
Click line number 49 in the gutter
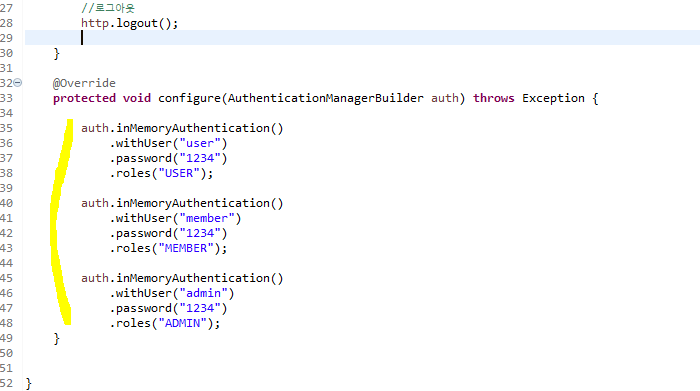(x=6, y=338)
